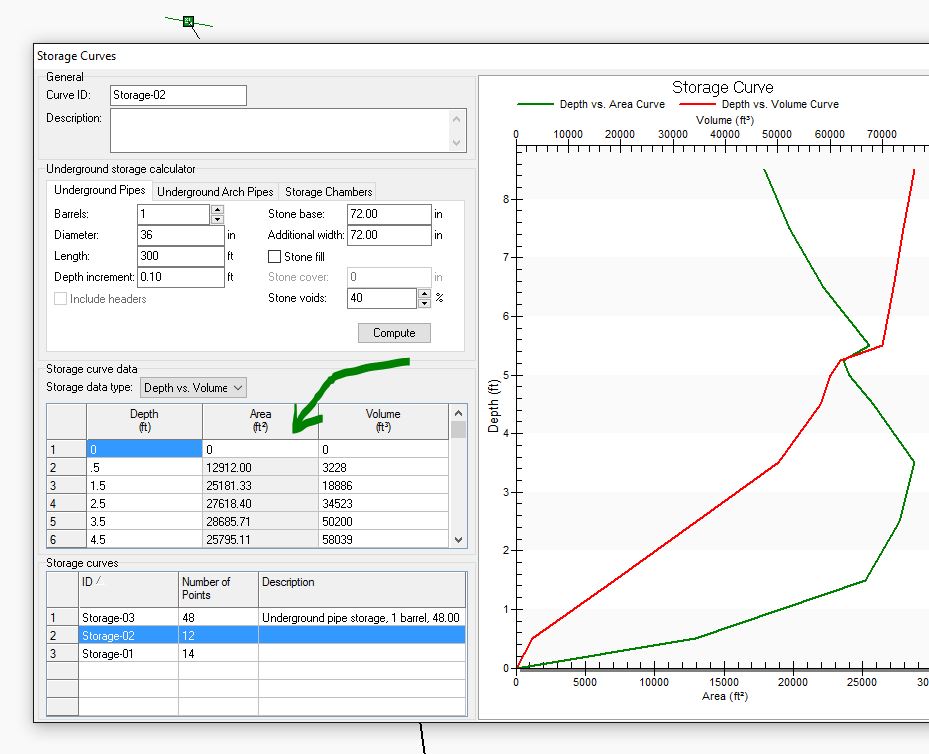The width and height of the screenshot is (929, 754).
Task: Click into the Curve ID field
Action: 177,95
